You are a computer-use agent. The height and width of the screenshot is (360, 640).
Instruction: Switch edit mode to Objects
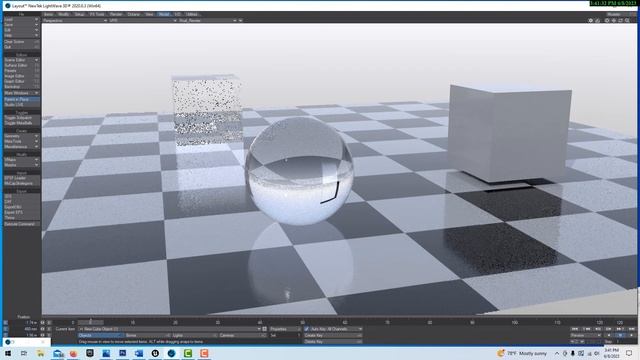[x=101, y=335]
